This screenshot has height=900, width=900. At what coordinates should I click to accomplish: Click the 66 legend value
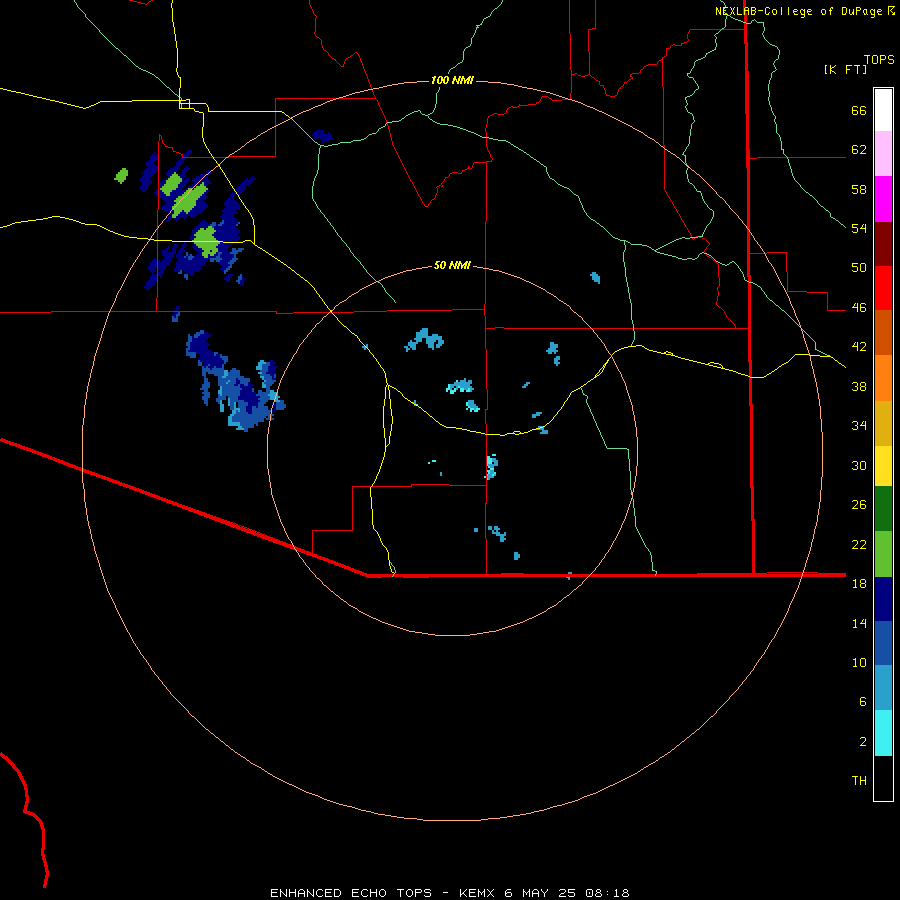(x=859, y=110)
